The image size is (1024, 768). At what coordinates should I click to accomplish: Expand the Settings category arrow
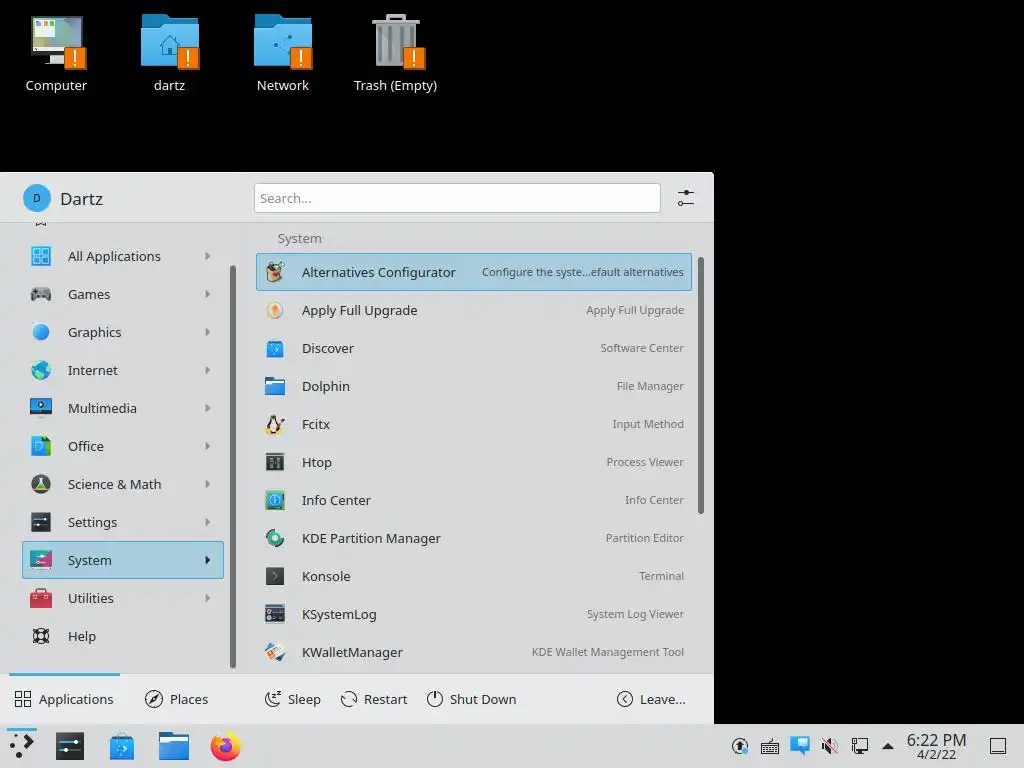click(x=208, y=522)
